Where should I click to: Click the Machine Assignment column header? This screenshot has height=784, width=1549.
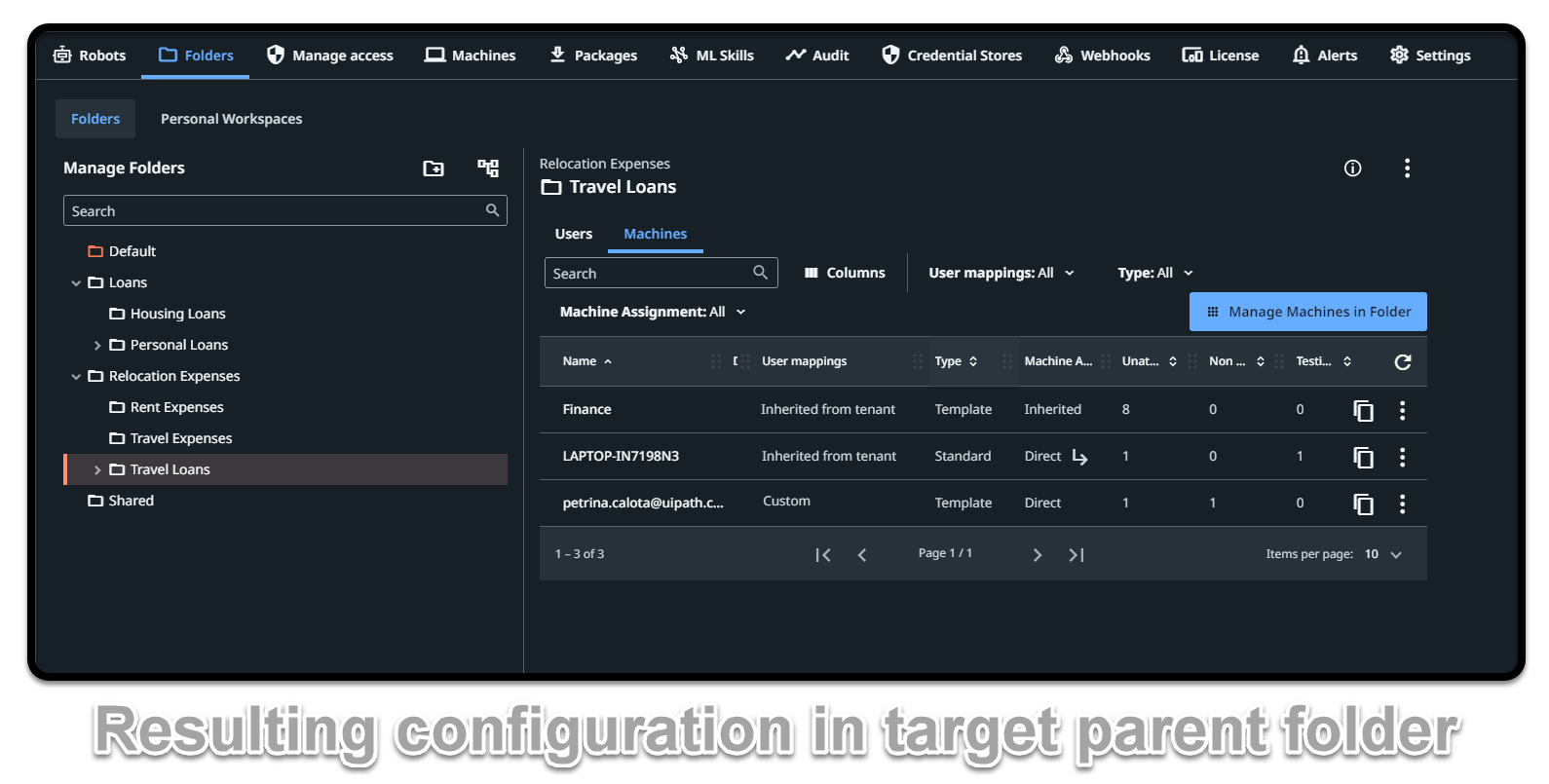pyautogui.click(x=1058, y=361)
